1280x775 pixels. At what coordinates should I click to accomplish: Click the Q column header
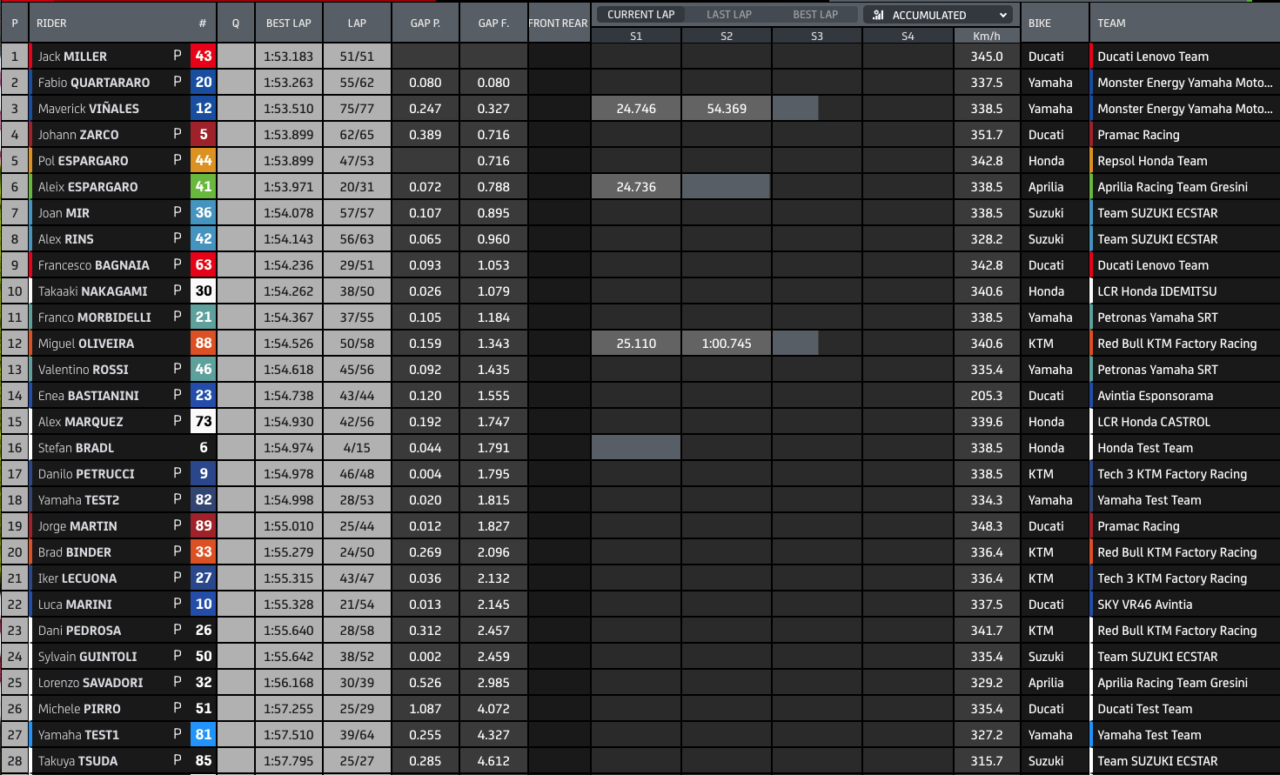(235, 22)
